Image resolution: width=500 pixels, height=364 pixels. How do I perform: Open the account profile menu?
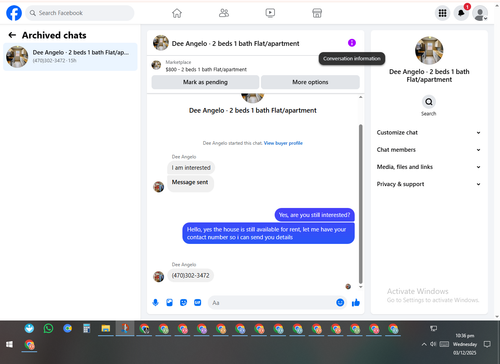click(480, 14)
